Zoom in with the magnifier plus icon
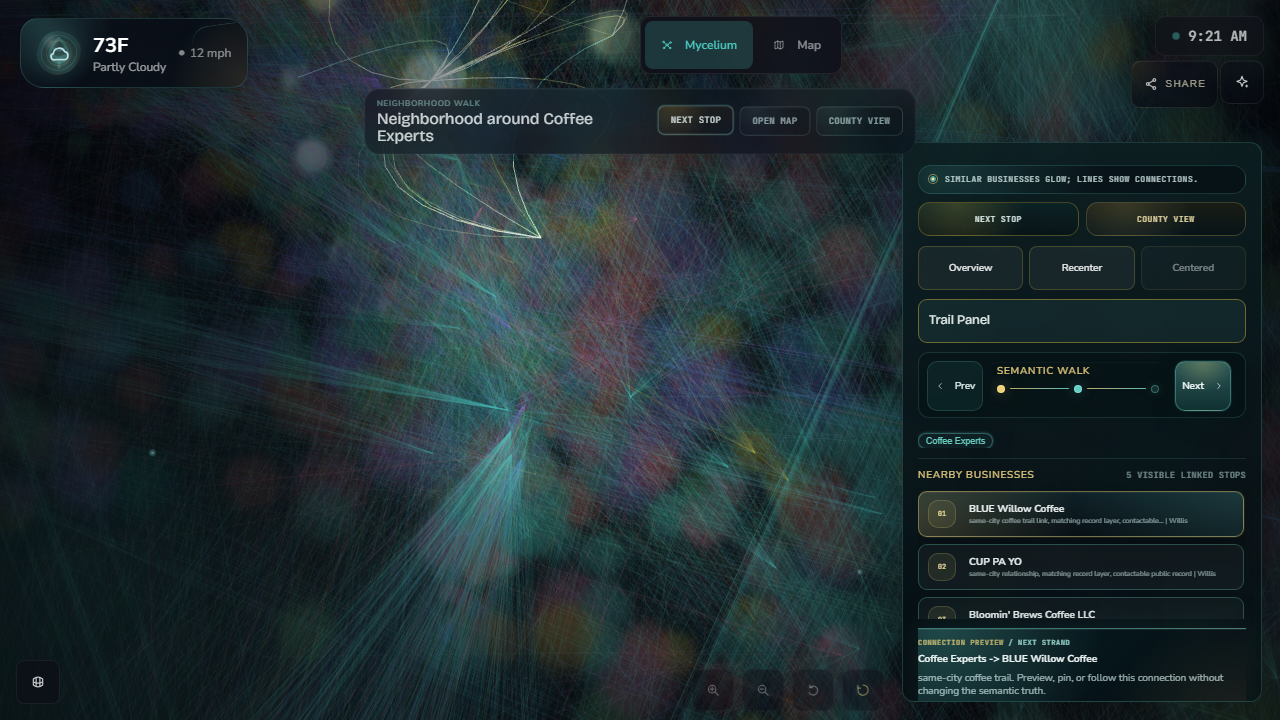Screen dimensions: 1280x720 tap(713, 690)
